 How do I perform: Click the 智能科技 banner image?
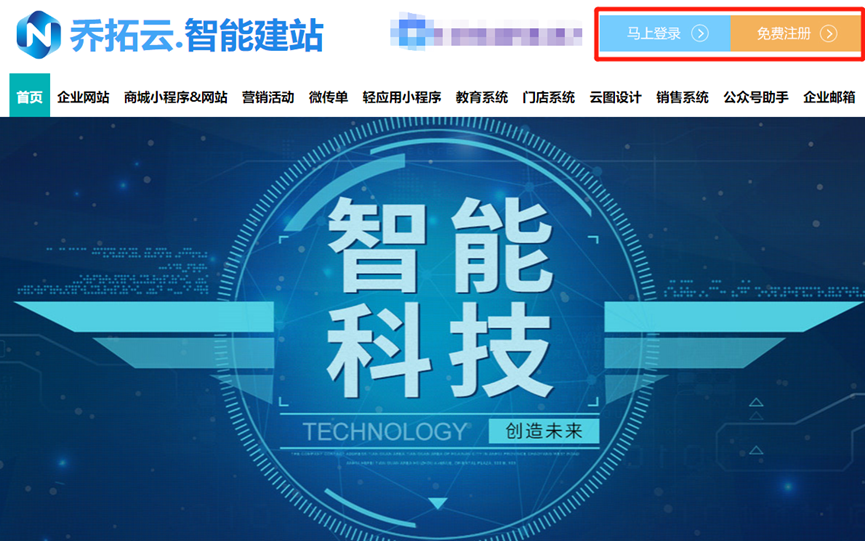coord(432,329)
